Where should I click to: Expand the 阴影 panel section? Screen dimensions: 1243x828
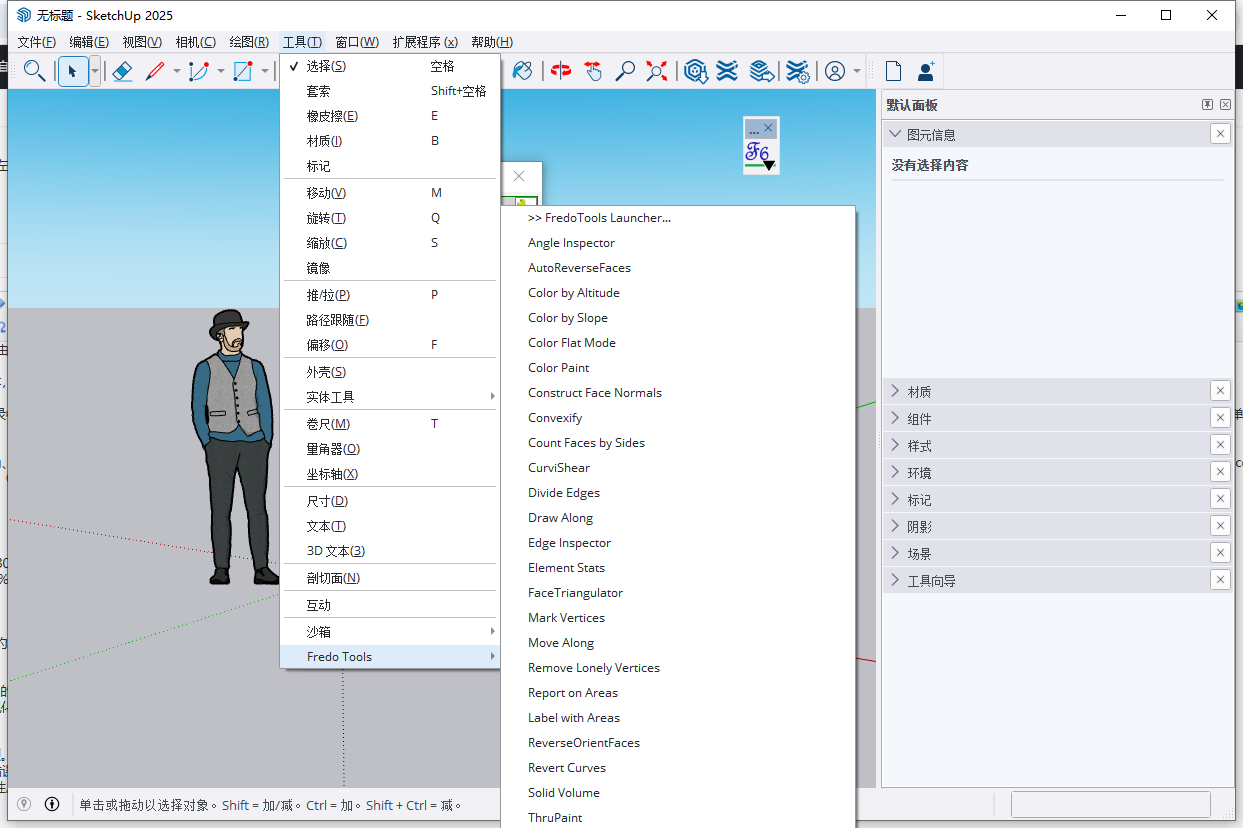(x=895, y=526)
